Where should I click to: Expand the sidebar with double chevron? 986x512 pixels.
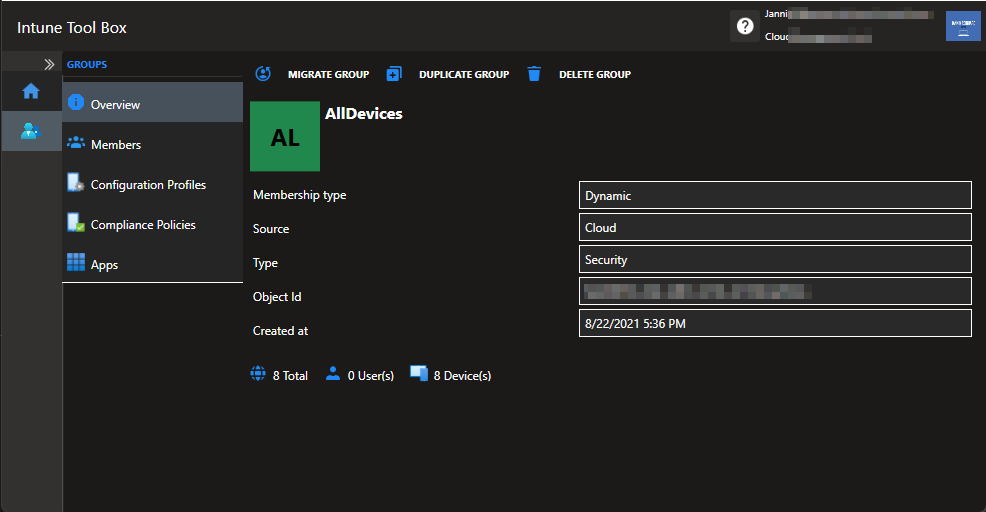pyautogui.click(x=49, y=64)
